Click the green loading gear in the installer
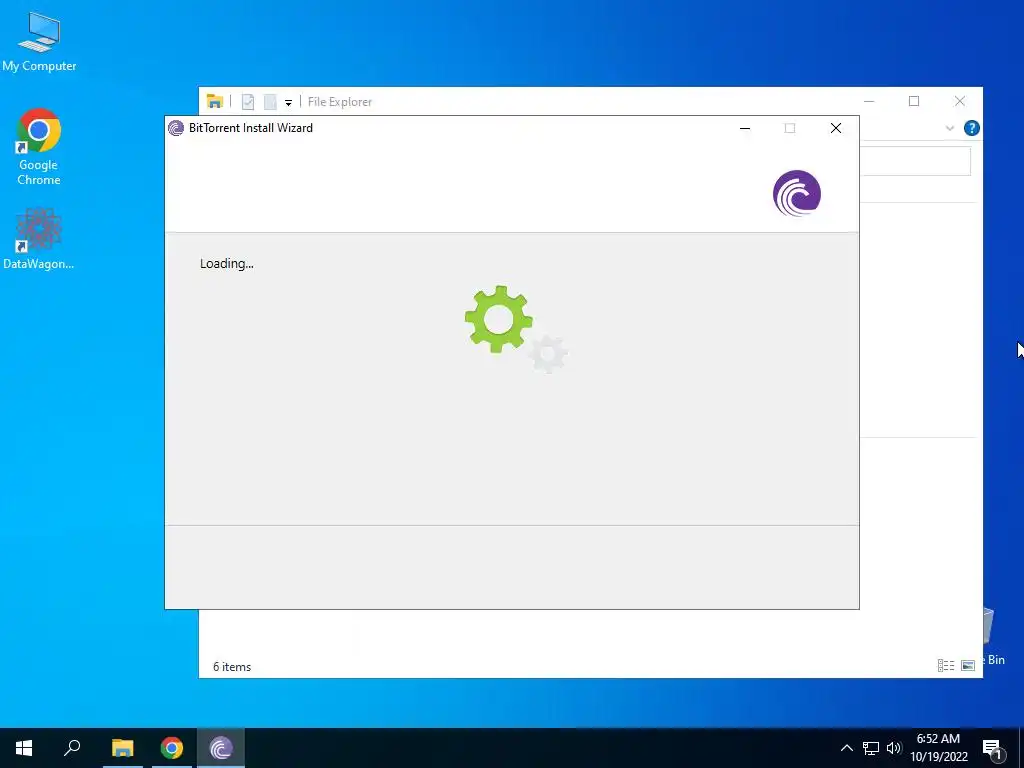Image resolution: width=1024 pixels, height=768 pixels. coord(499,319)
